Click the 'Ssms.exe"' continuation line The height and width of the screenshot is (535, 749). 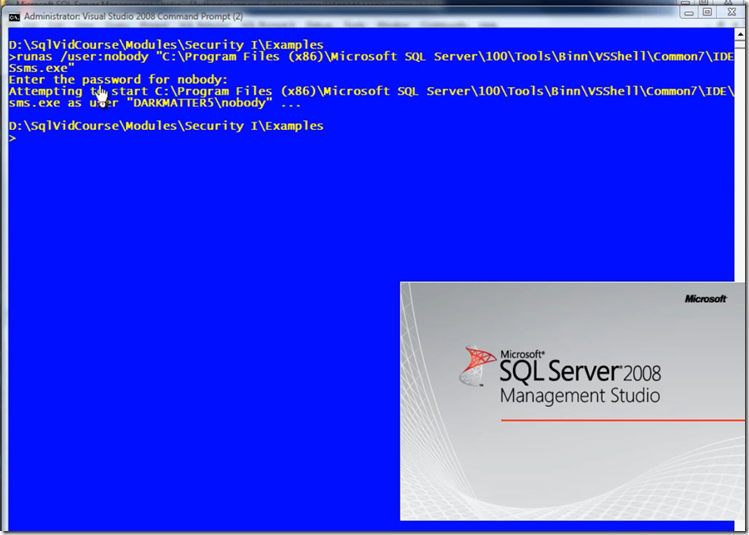42,68
